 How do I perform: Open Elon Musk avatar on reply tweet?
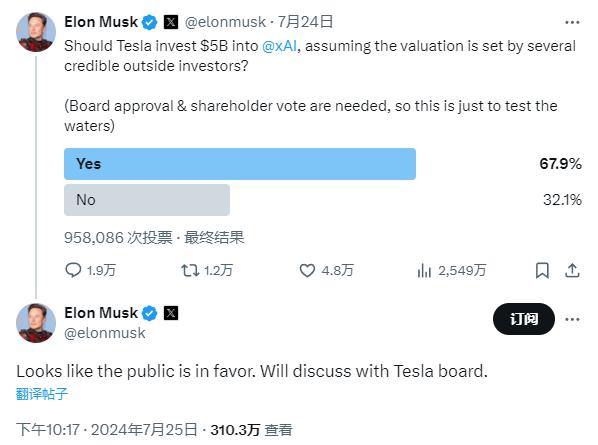[36, 323]
